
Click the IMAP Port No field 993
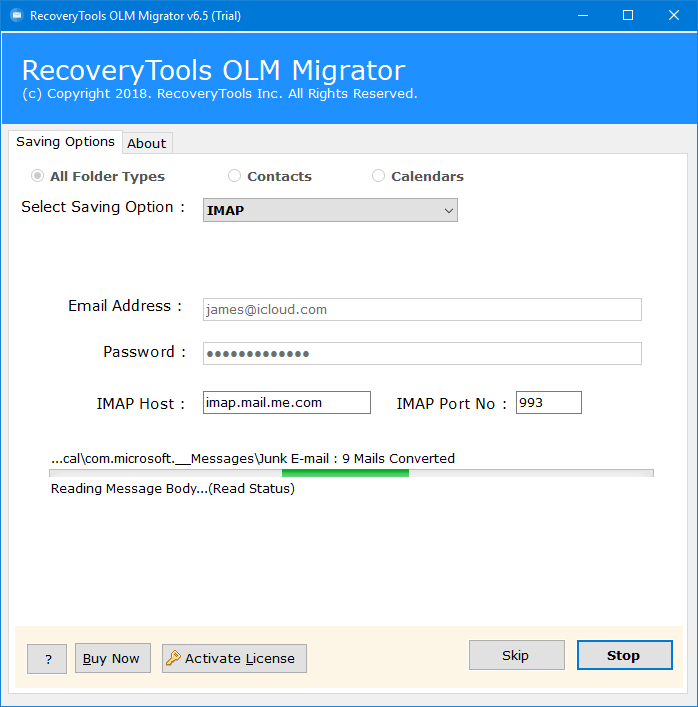pyautogui.click(x=549, y=403)
